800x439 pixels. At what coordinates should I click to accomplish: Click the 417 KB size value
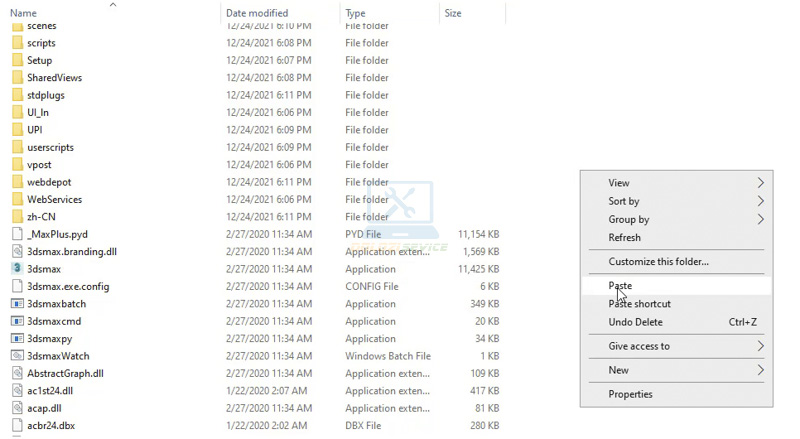(x=485, y=391)
